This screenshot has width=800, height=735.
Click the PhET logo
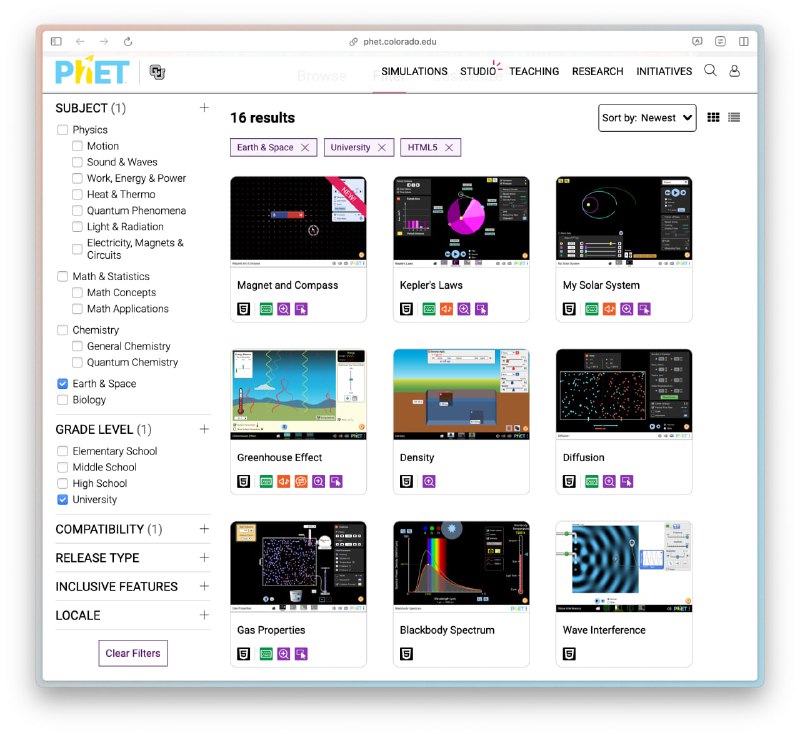tap(92, 72)
